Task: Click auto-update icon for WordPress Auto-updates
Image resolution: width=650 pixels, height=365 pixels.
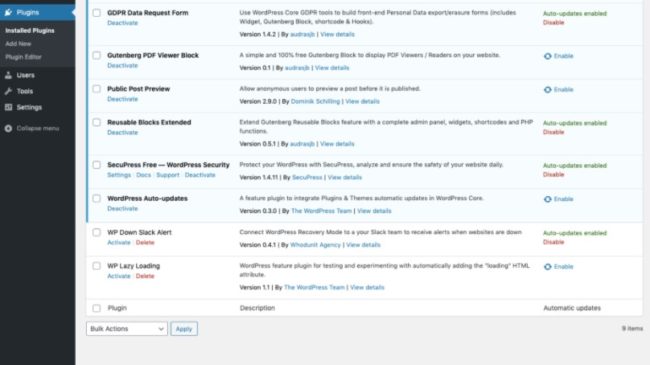Action: [548, 199]
